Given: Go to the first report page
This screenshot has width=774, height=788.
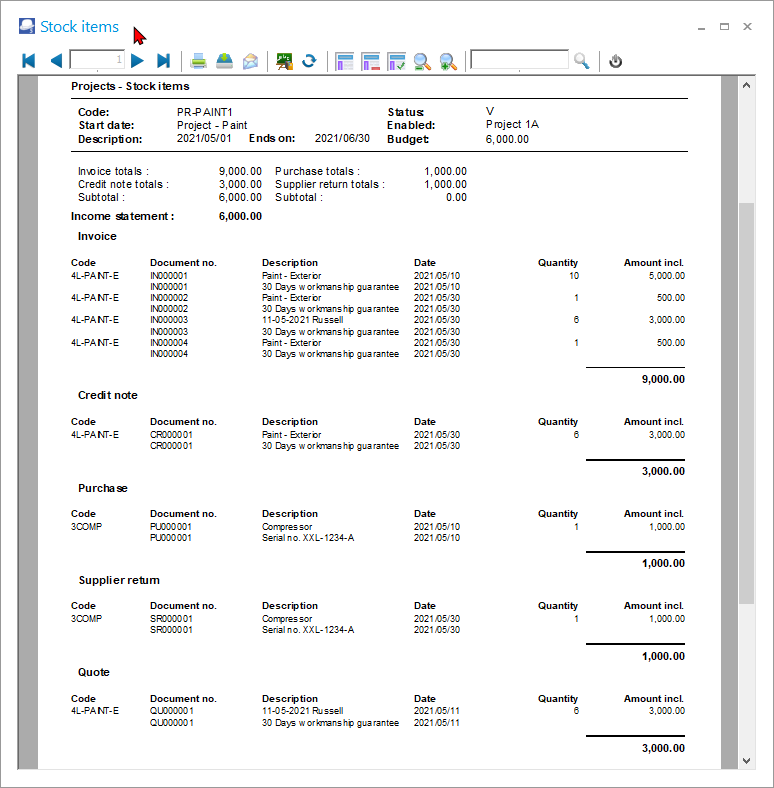Looking at the screenshot, I should click(x=28, y=61).
